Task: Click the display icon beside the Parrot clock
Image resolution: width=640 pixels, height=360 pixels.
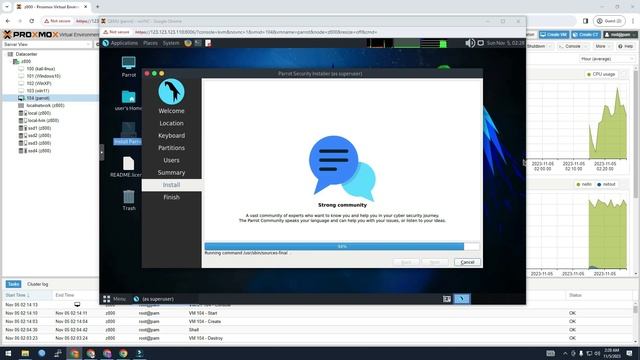Action: pos(481,43)
